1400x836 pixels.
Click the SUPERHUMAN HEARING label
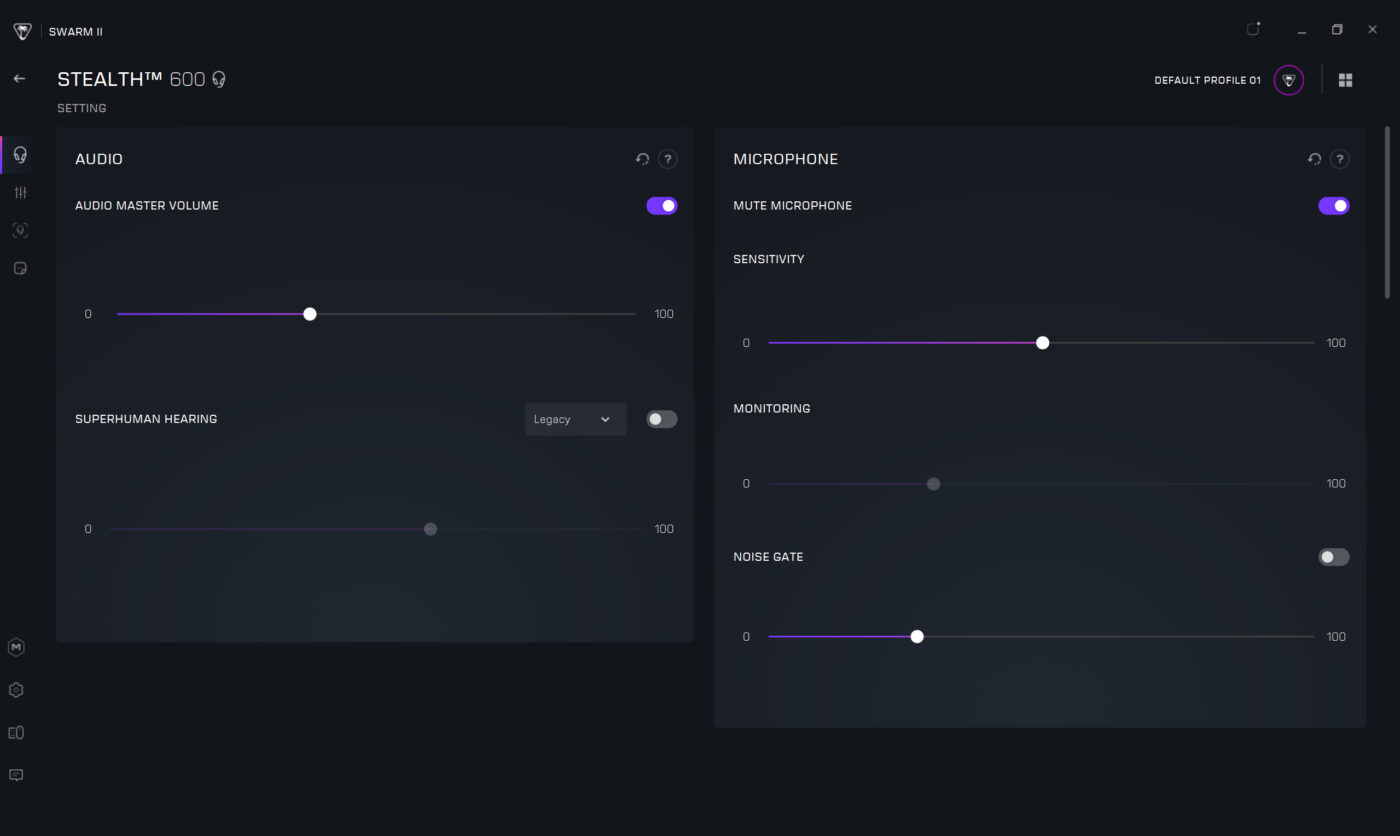[x=146, y=419]
